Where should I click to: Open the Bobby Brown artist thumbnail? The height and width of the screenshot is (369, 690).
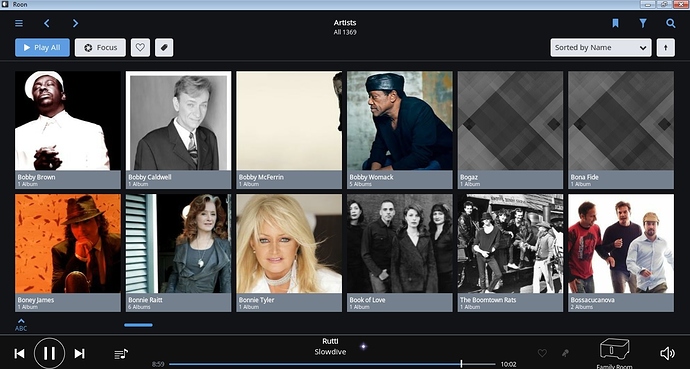coord(68,121)
